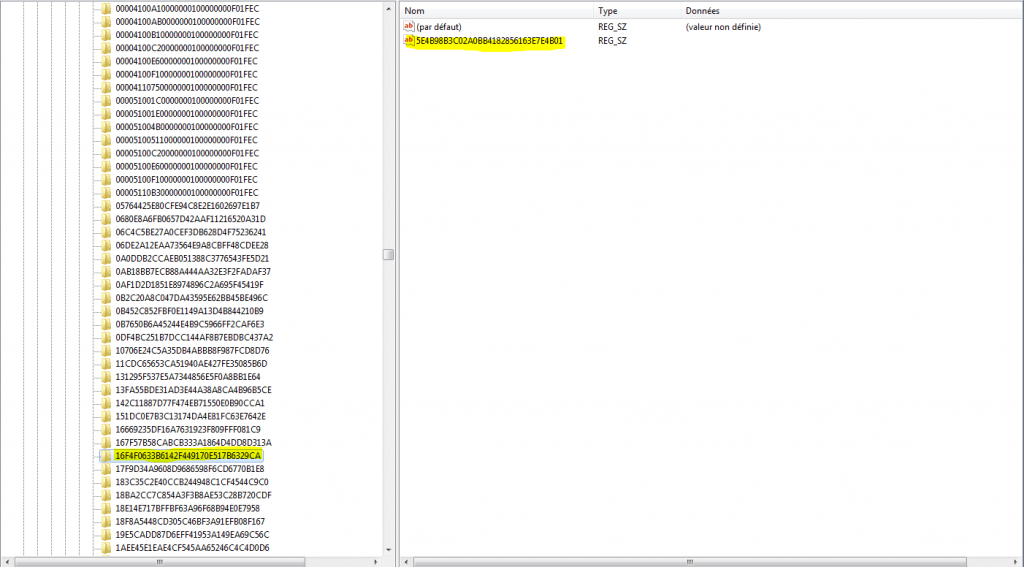Screen dimensions: 1024x567
Task: Select registry key 17F9D34A9608D9686598F6CD6770B1E8
Action: pyautogui.click(x=190, y=469)
